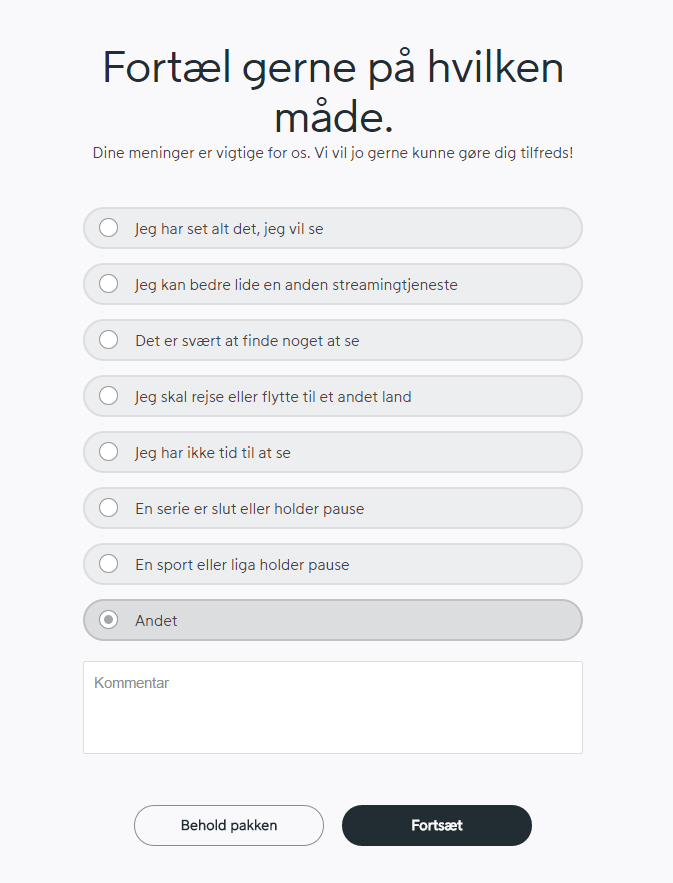The height and width of the screenshot is (883, 673).
Task: Click label 'Jeg skal rejse eller flytte til et andet land'
Action: point(273,397)
